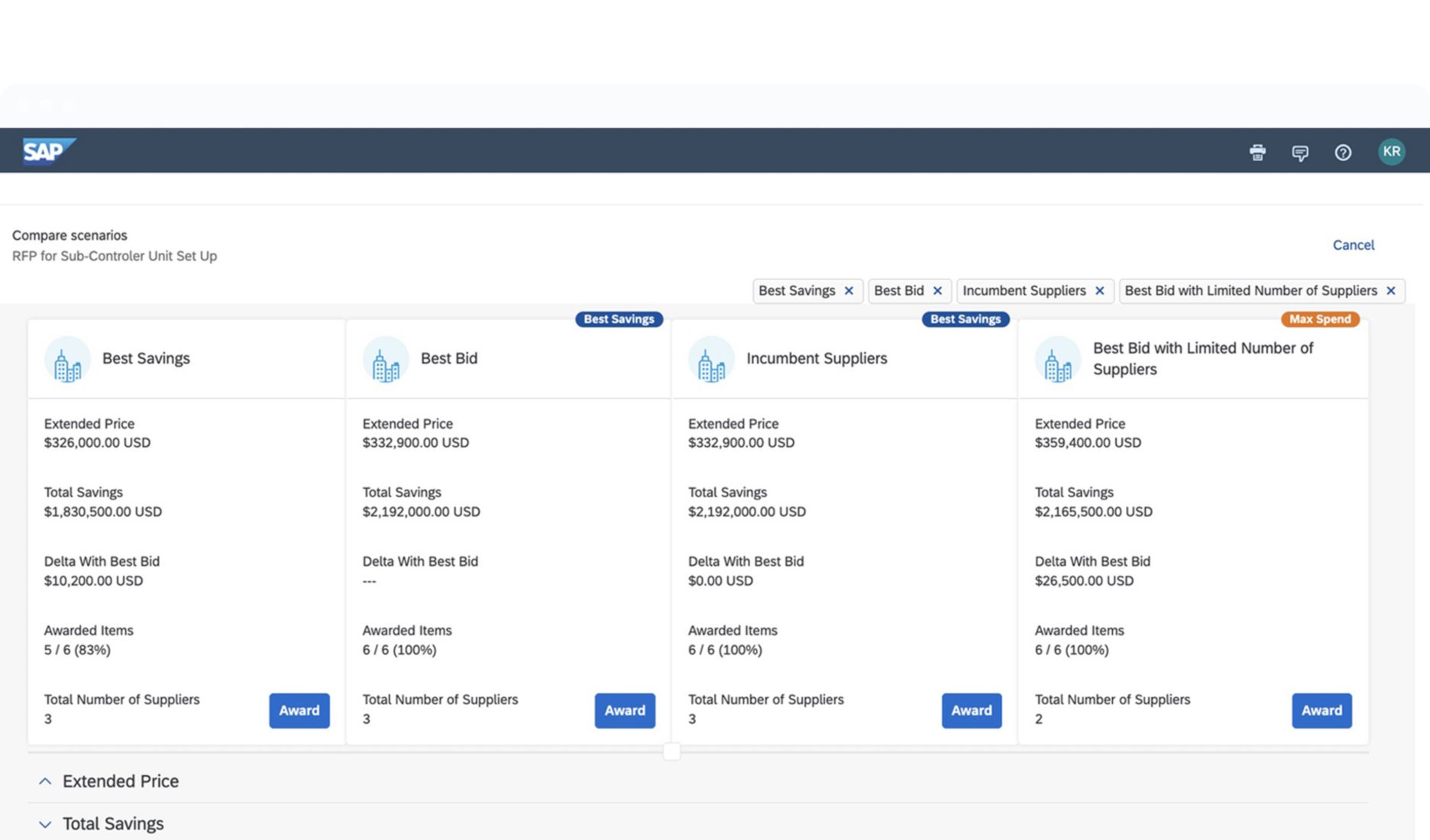Cancel the scenario comparison
1430x840 pixels.
(1353, 245)
